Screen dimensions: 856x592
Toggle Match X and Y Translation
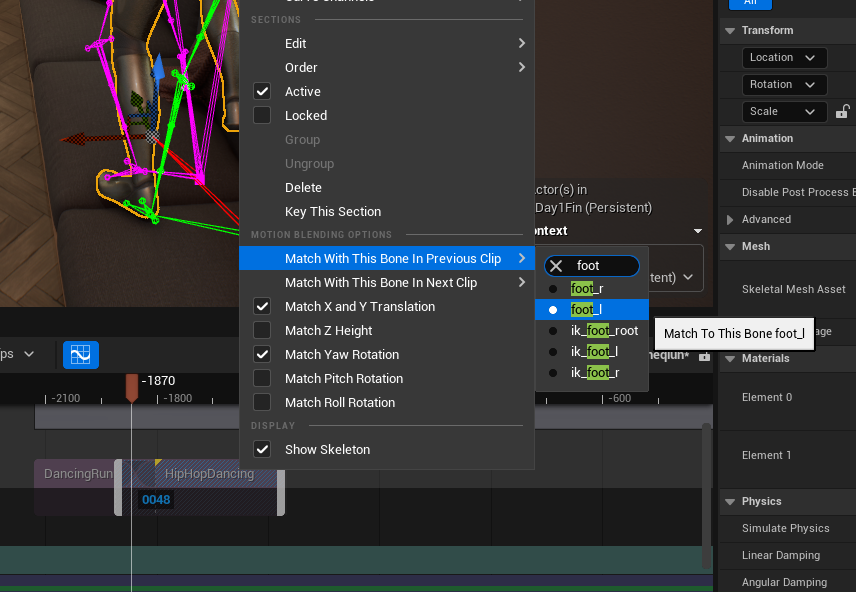click(262, 306)
